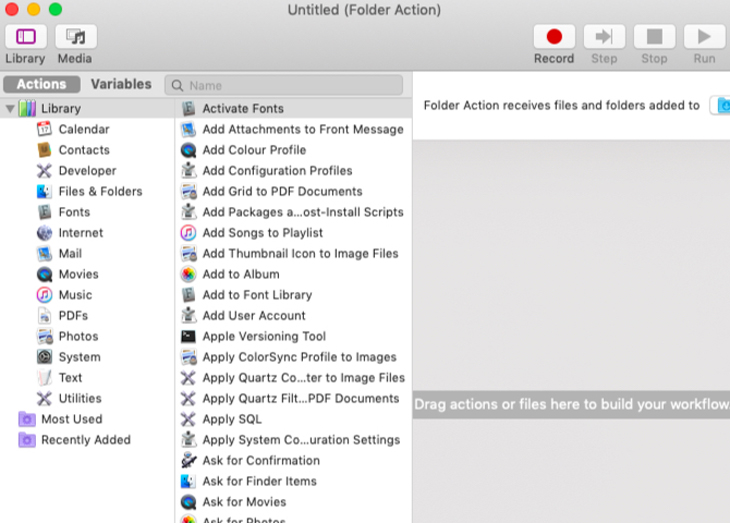730x523 pixels.
Task: Select the Utilities category icon
Action: pyautogui.click(x=44, y=398)
